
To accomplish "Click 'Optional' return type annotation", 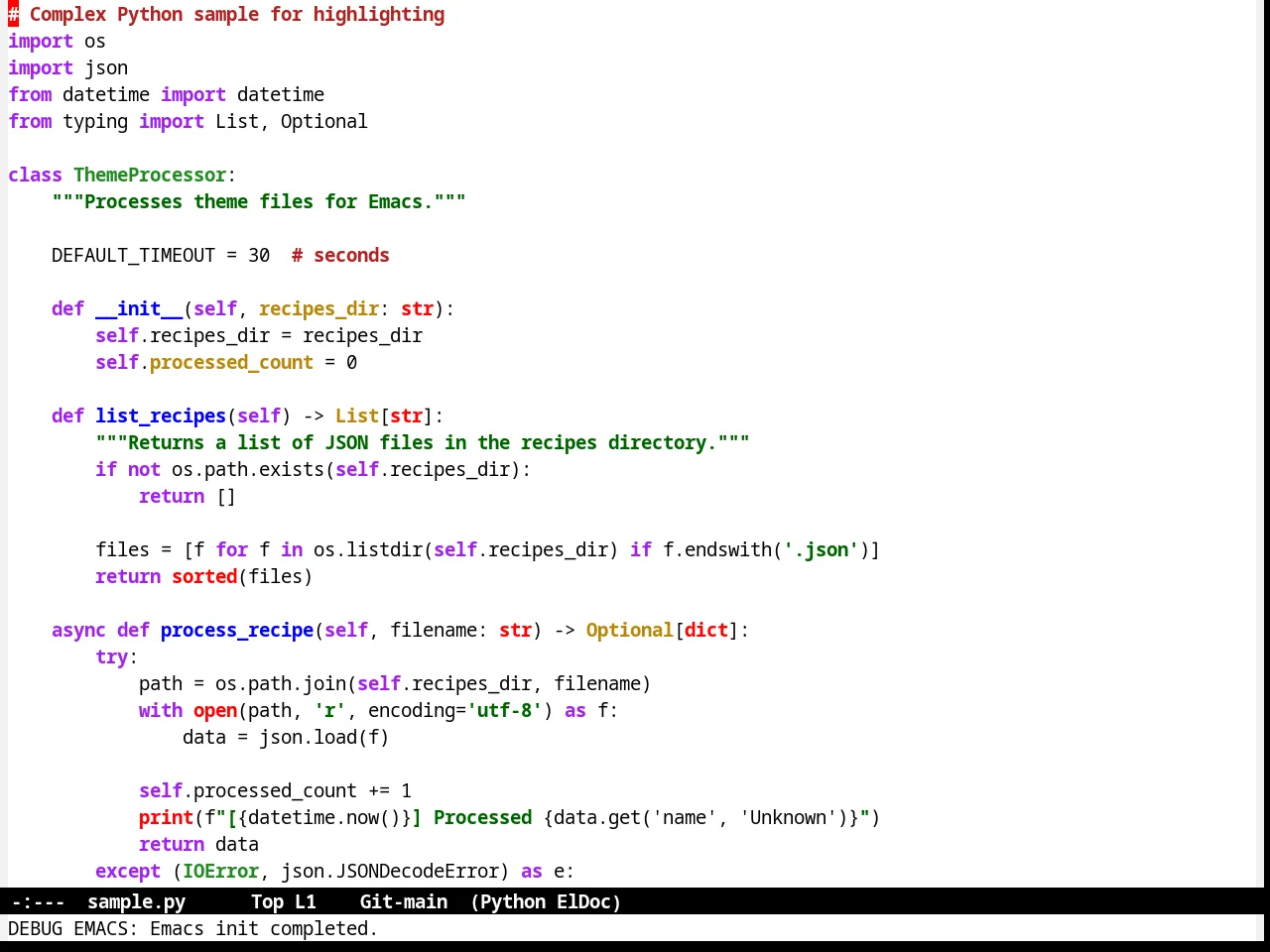I will pyautogui.click(x=629, y=630).
